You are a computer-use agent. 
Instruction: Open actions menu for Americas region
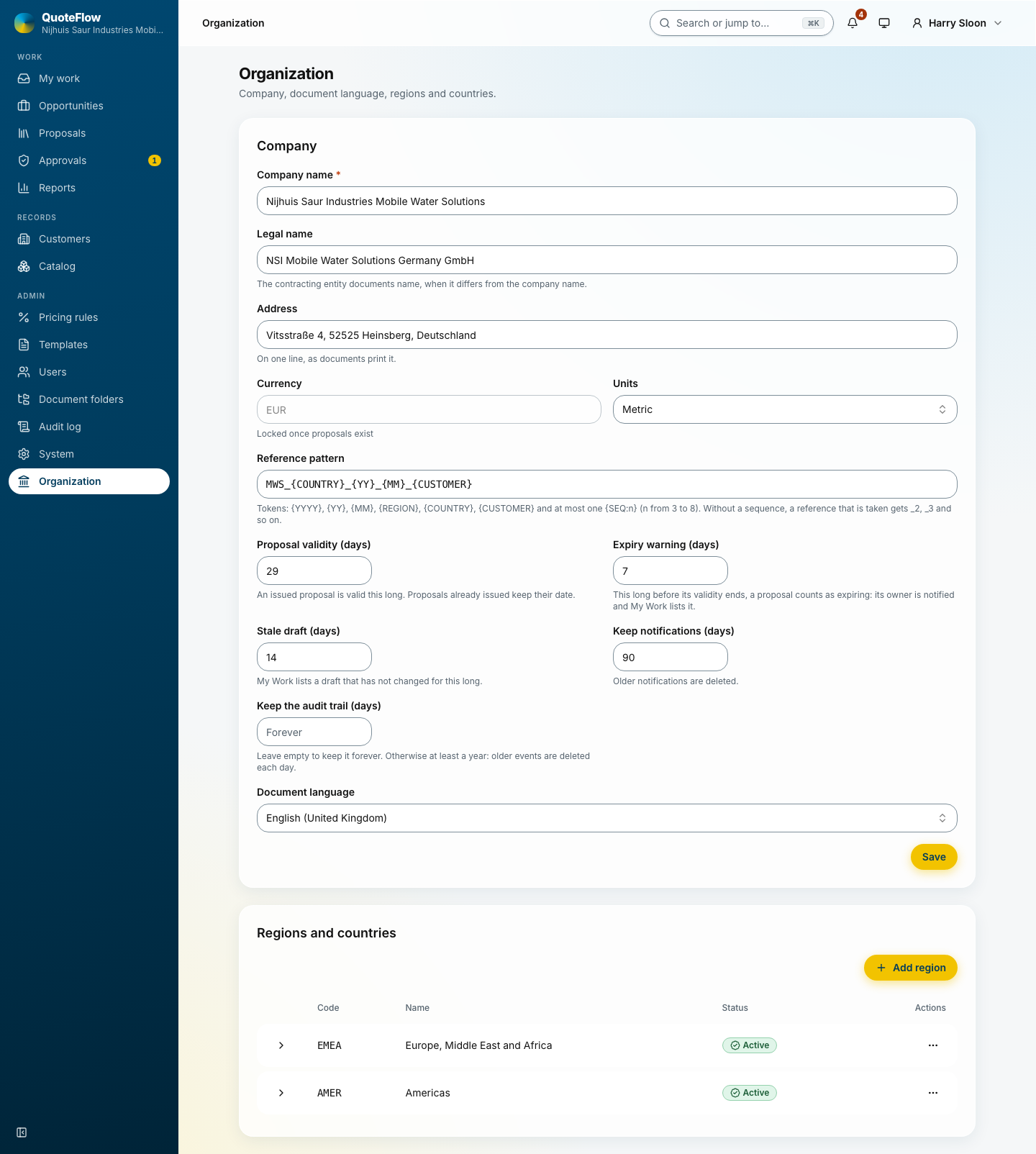click(933, 1093)
